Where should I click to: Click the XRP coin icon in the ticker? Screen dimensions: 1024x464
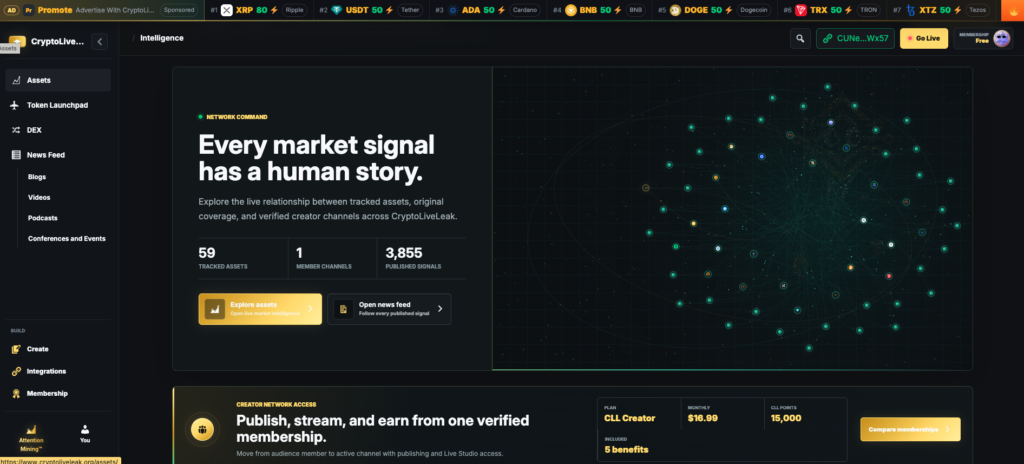tap(227, 10)
